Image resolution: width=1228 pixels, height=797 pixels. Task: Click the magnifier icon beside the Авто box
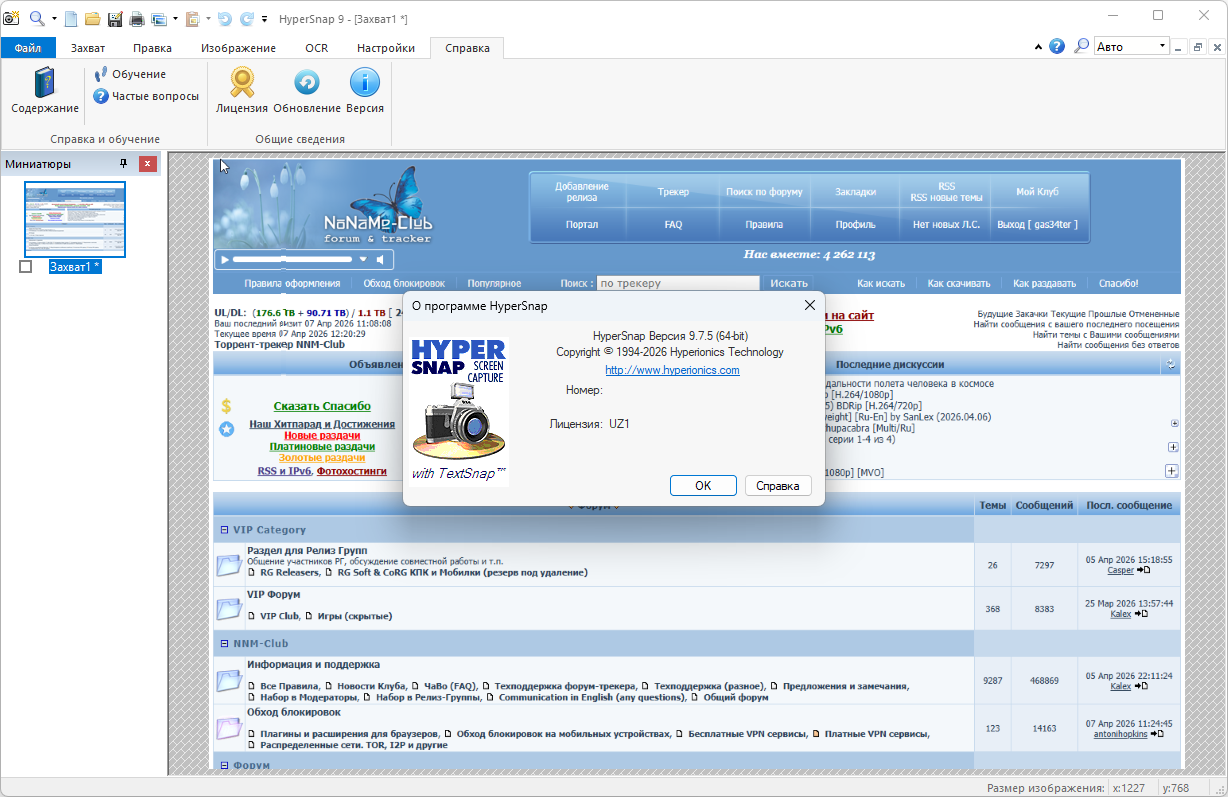pos(1081,46)
